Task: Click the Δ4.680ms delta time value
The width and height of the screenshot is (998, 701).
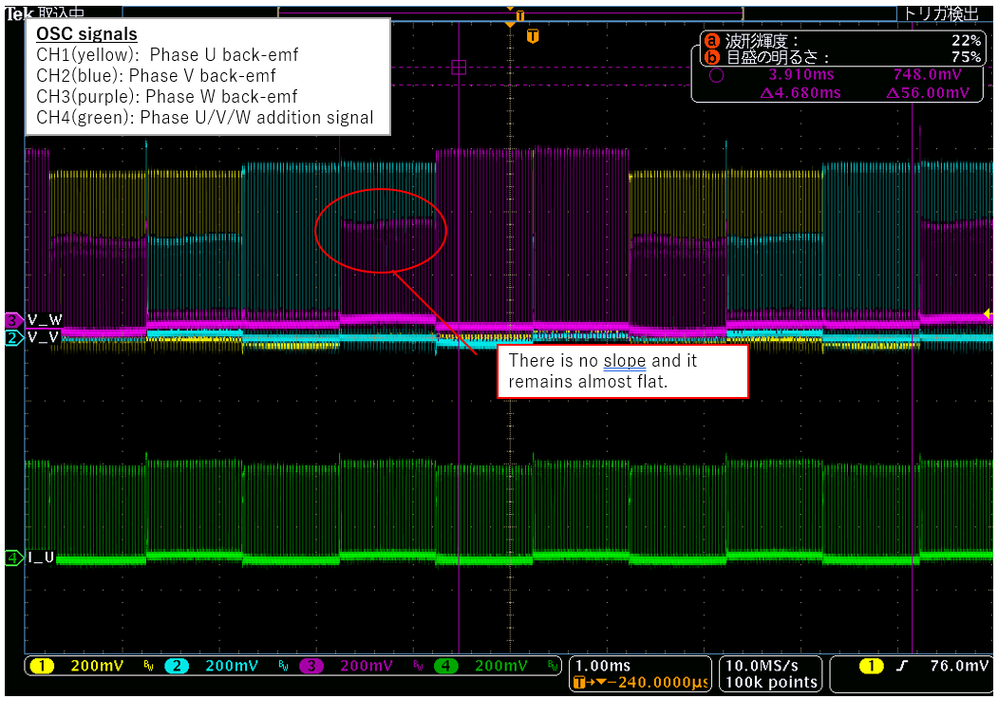Action: point(801,93)
